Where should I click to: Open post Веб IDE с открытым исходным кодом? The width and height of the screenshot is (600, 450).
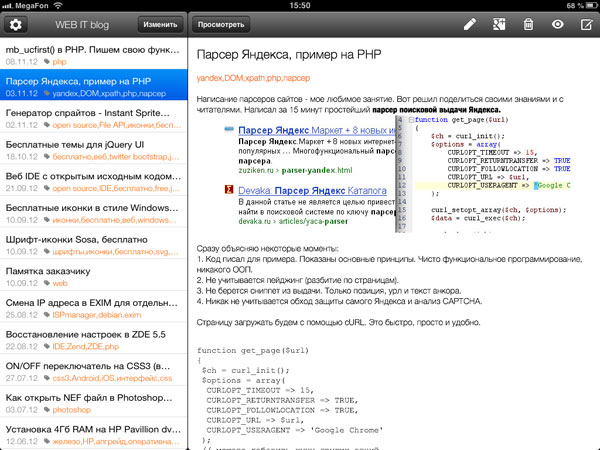pyautogui.click(x=94, y=180)
